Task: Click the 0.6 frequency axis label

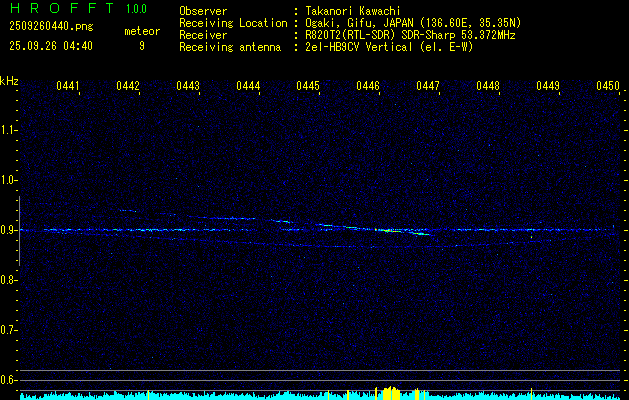Action: coord(9,380)
